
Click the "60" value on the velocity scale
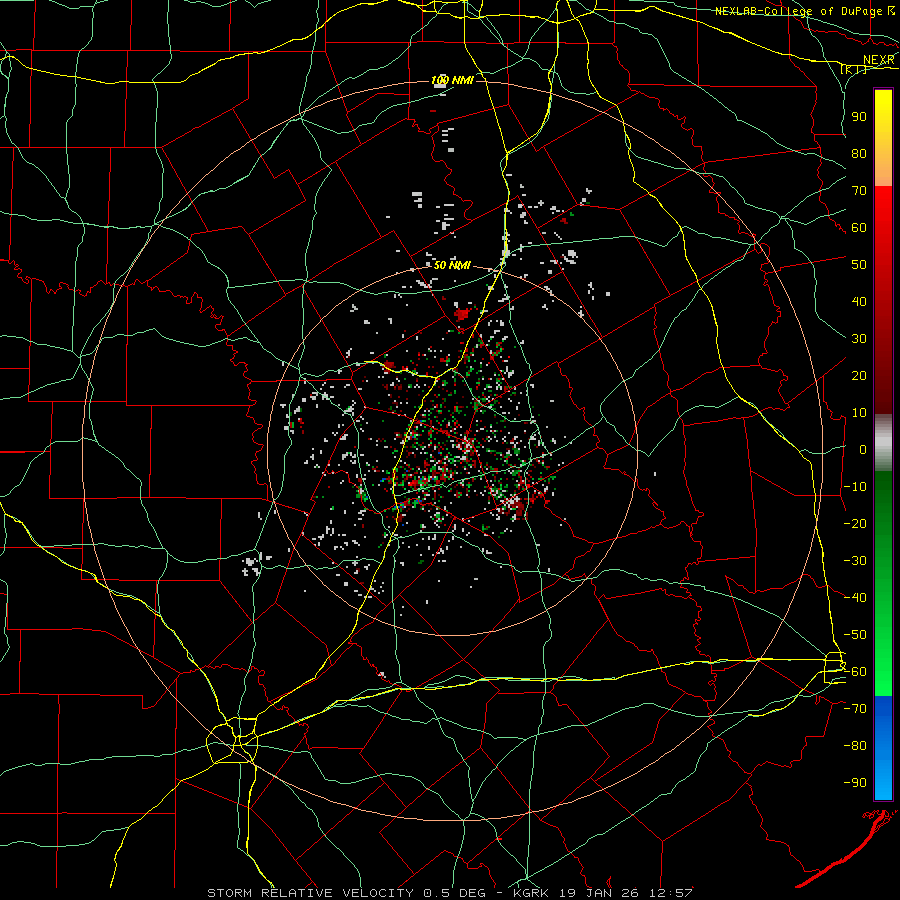tap(859, 227)
